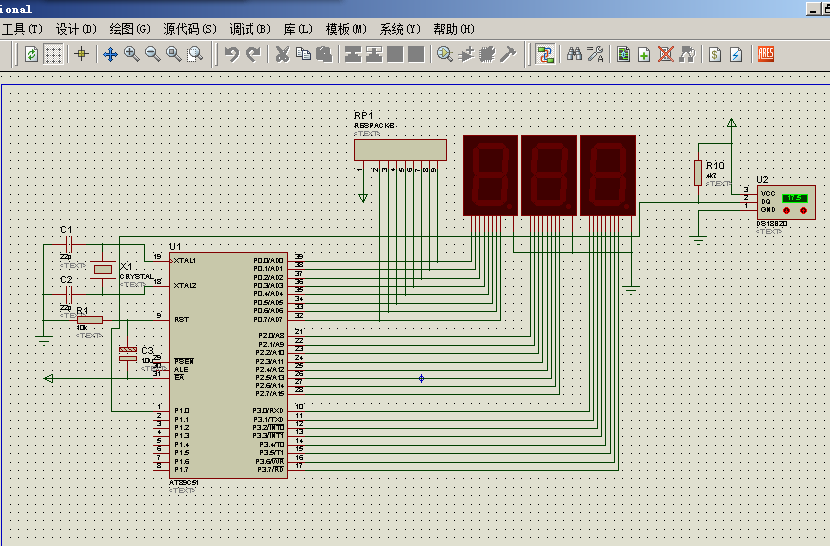Click the New Sheet green plus icon
This screenshot has height=546, width=830.
coord(644,54)
